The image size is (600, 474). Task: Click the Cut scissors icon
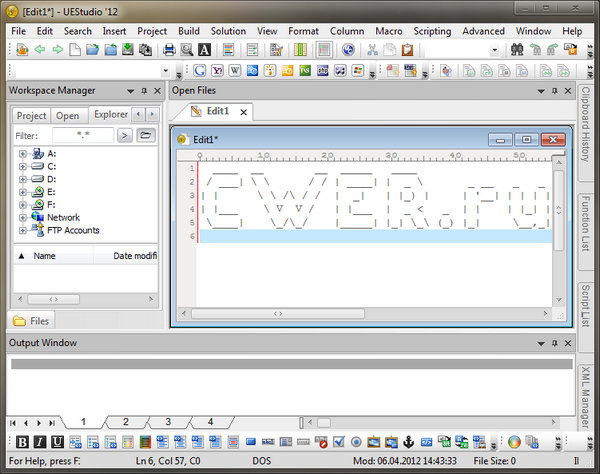click(372, 49)
